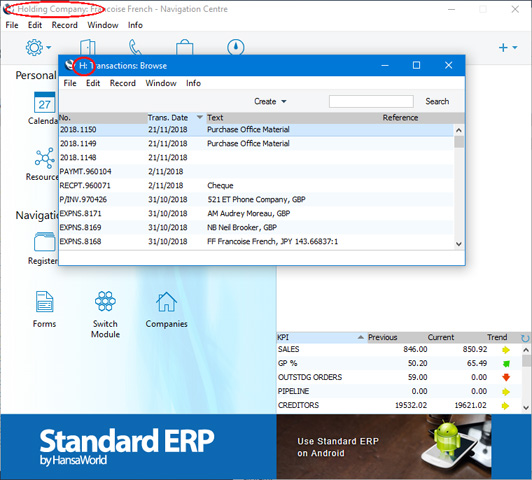Select the OUTSTDG ORDERS KPI row
This screenshot has width=532, height=480.
tap(399, 377)
